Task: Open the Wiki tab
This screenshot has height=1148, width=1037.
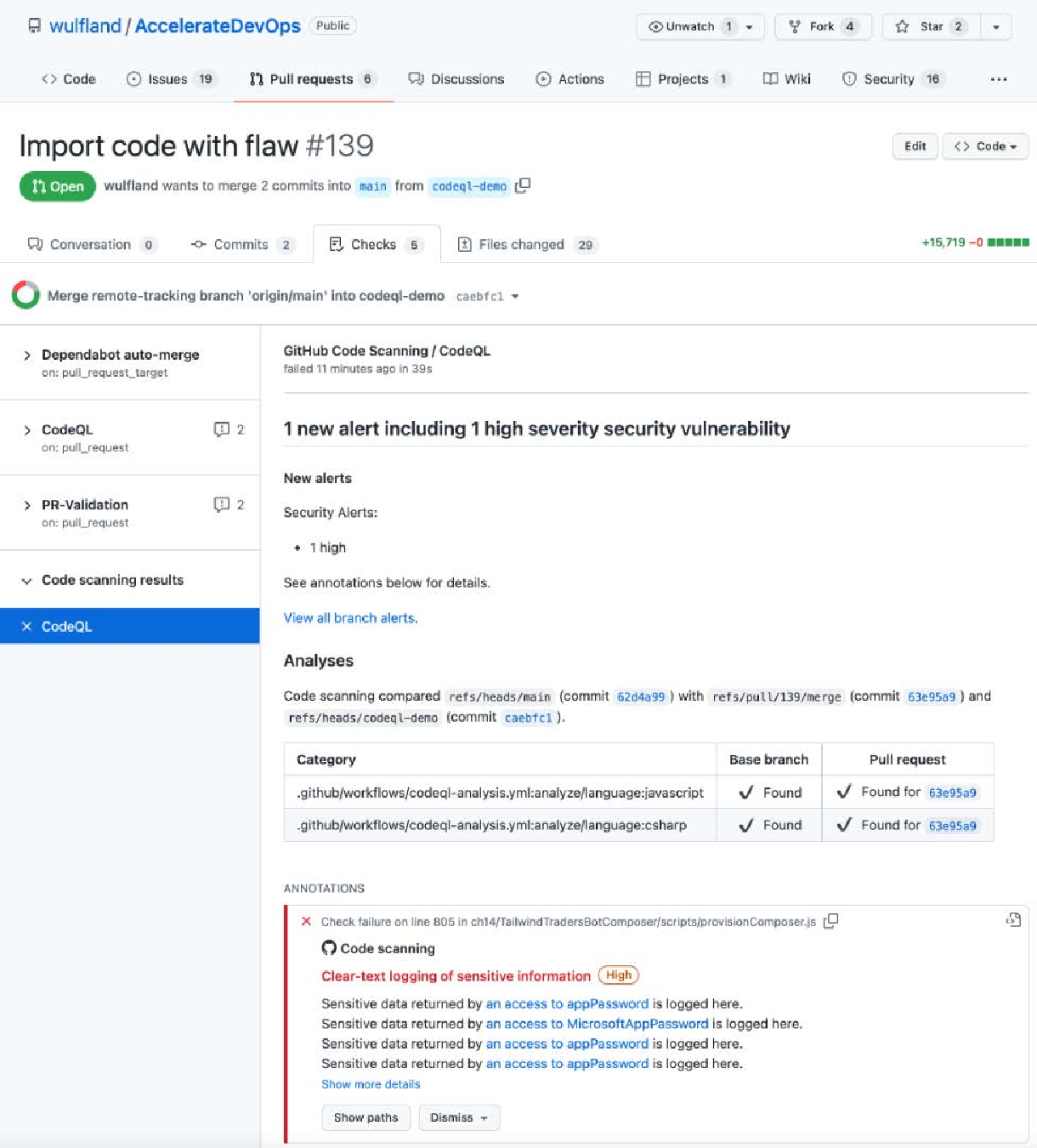Action: tap(787, 79)
